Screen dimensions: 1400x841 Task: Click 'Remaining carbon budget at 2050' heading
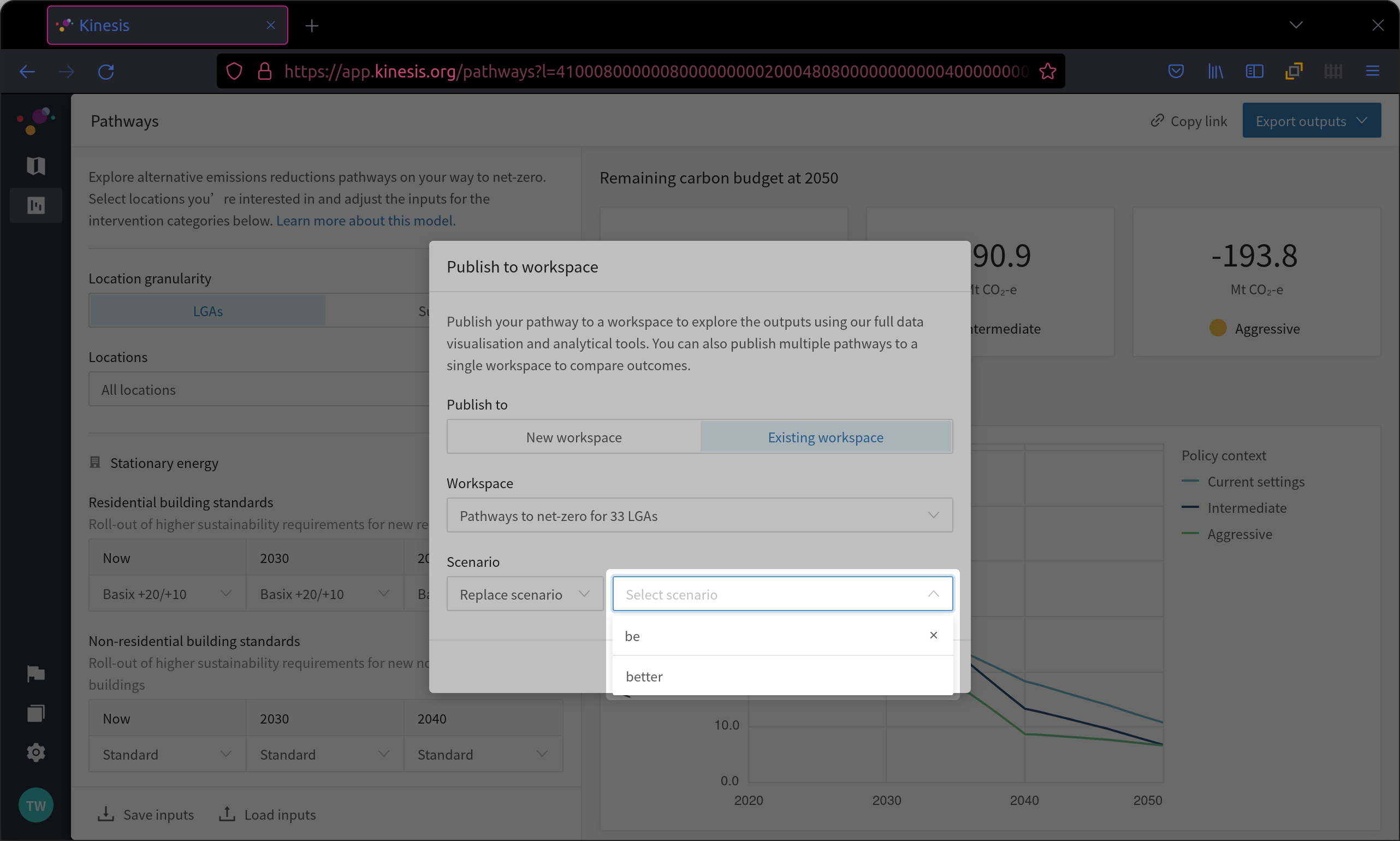[x=719, y=178]
